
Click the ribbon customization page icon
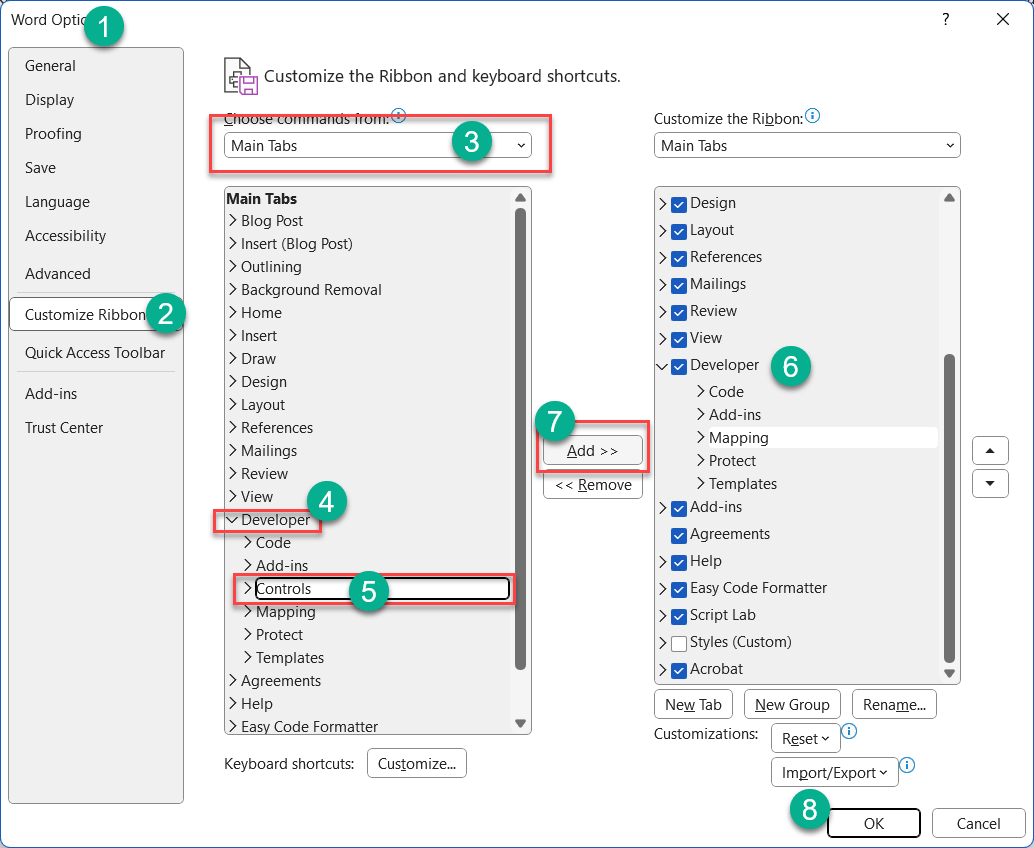tap(239, 75)
